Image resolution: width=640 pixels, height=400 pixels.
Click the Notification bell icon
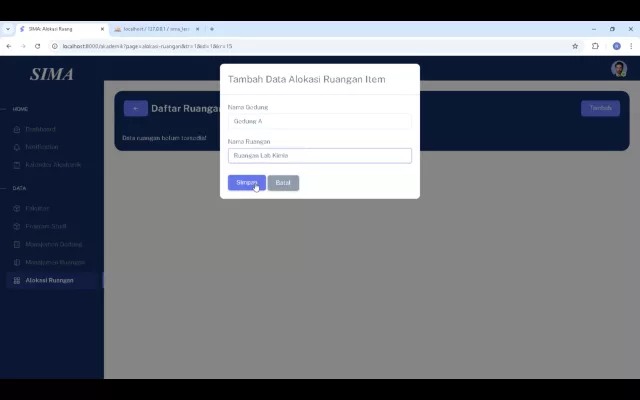pos(17,147)
